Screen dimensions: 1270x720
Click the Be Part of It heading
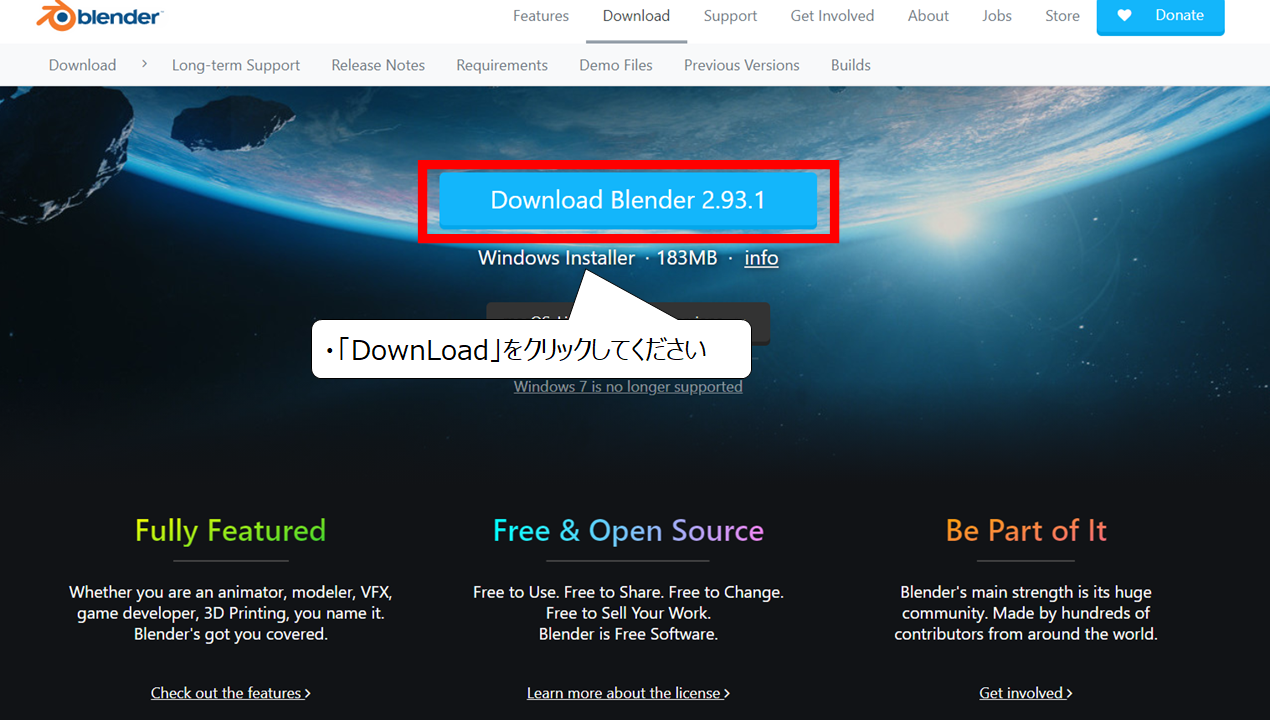tap(1026, 530)
